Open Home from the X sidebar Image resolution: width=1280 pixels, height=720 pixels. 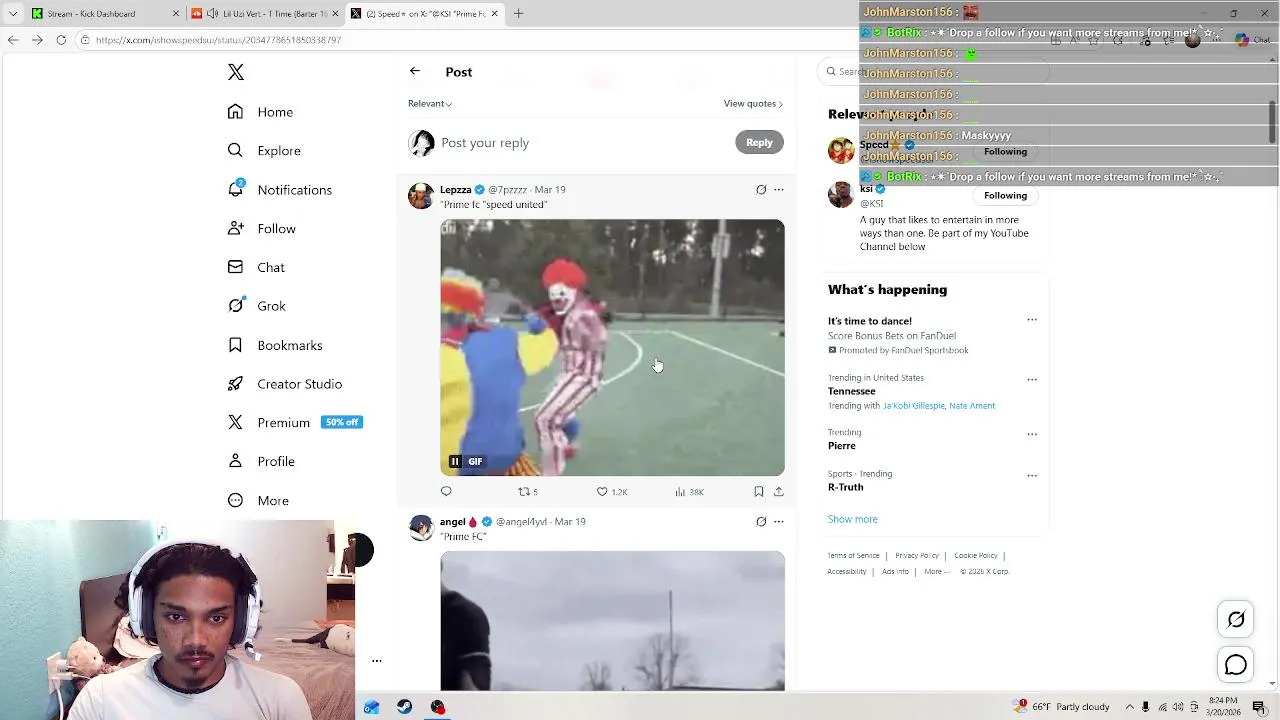(x=261, y=112)
